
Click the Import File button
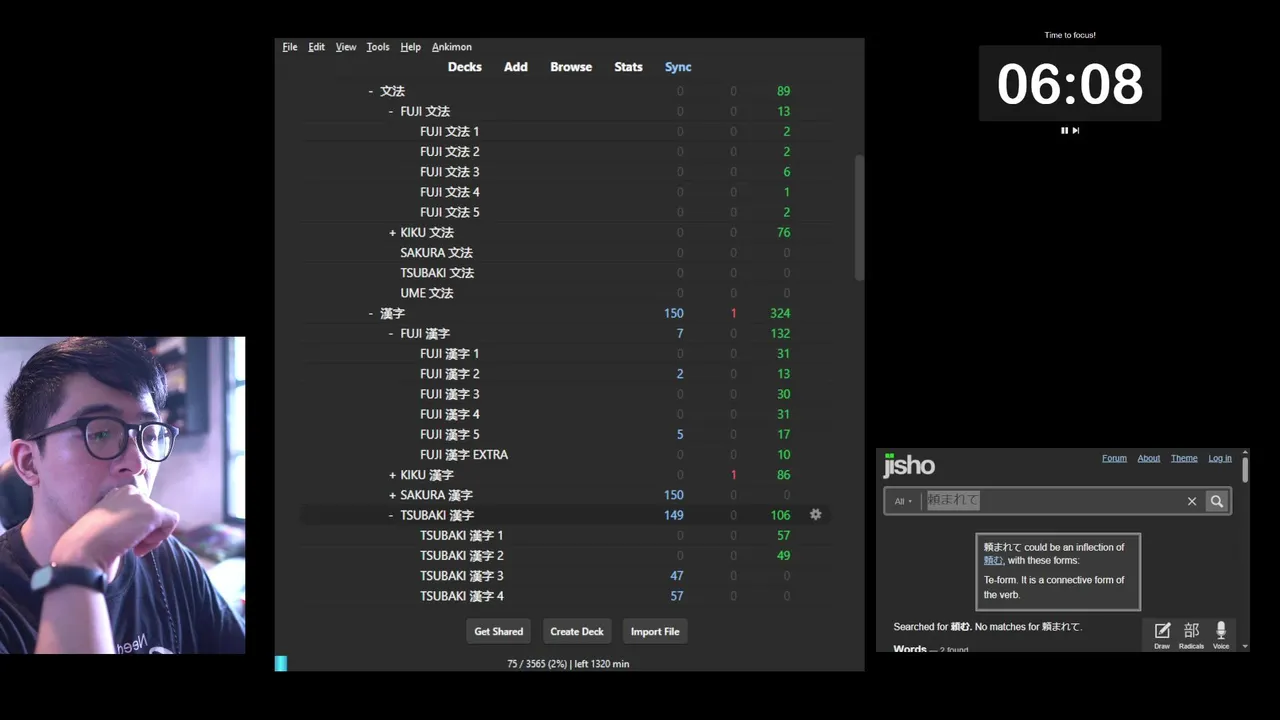click(655, 631)
